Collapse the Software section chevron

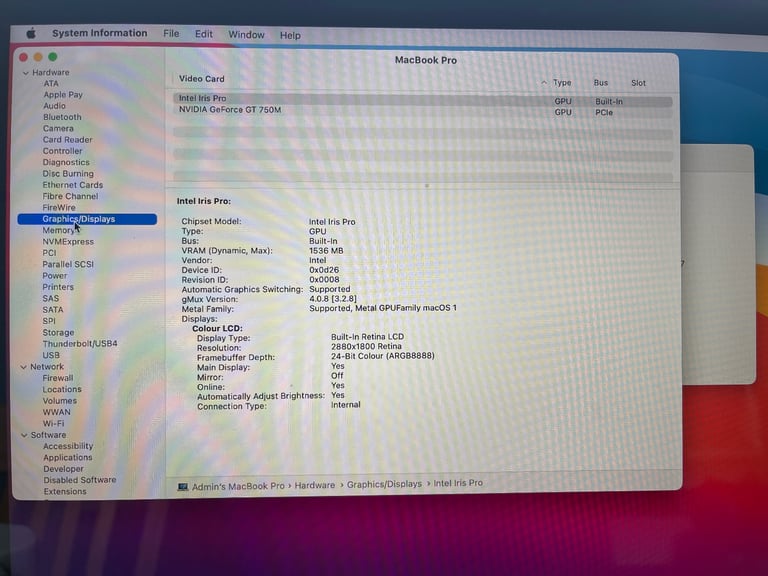pos(24,435)
